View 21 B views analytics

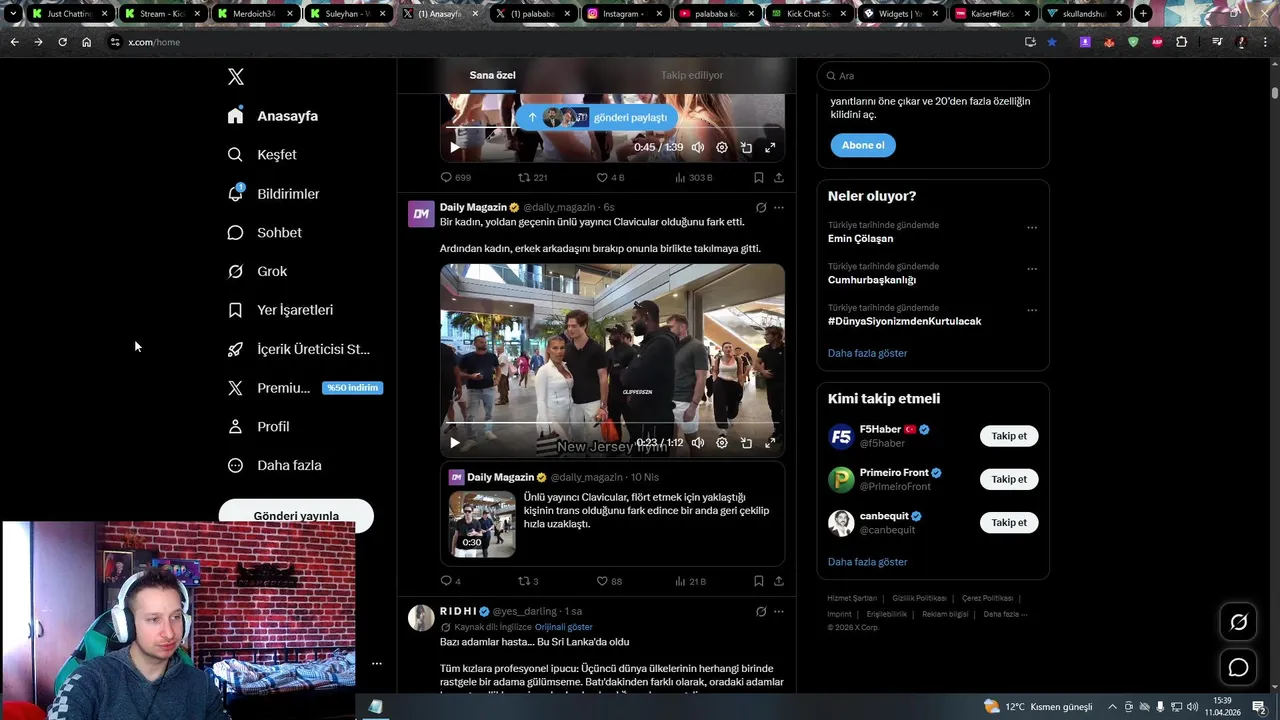click(x=690, y=581)
